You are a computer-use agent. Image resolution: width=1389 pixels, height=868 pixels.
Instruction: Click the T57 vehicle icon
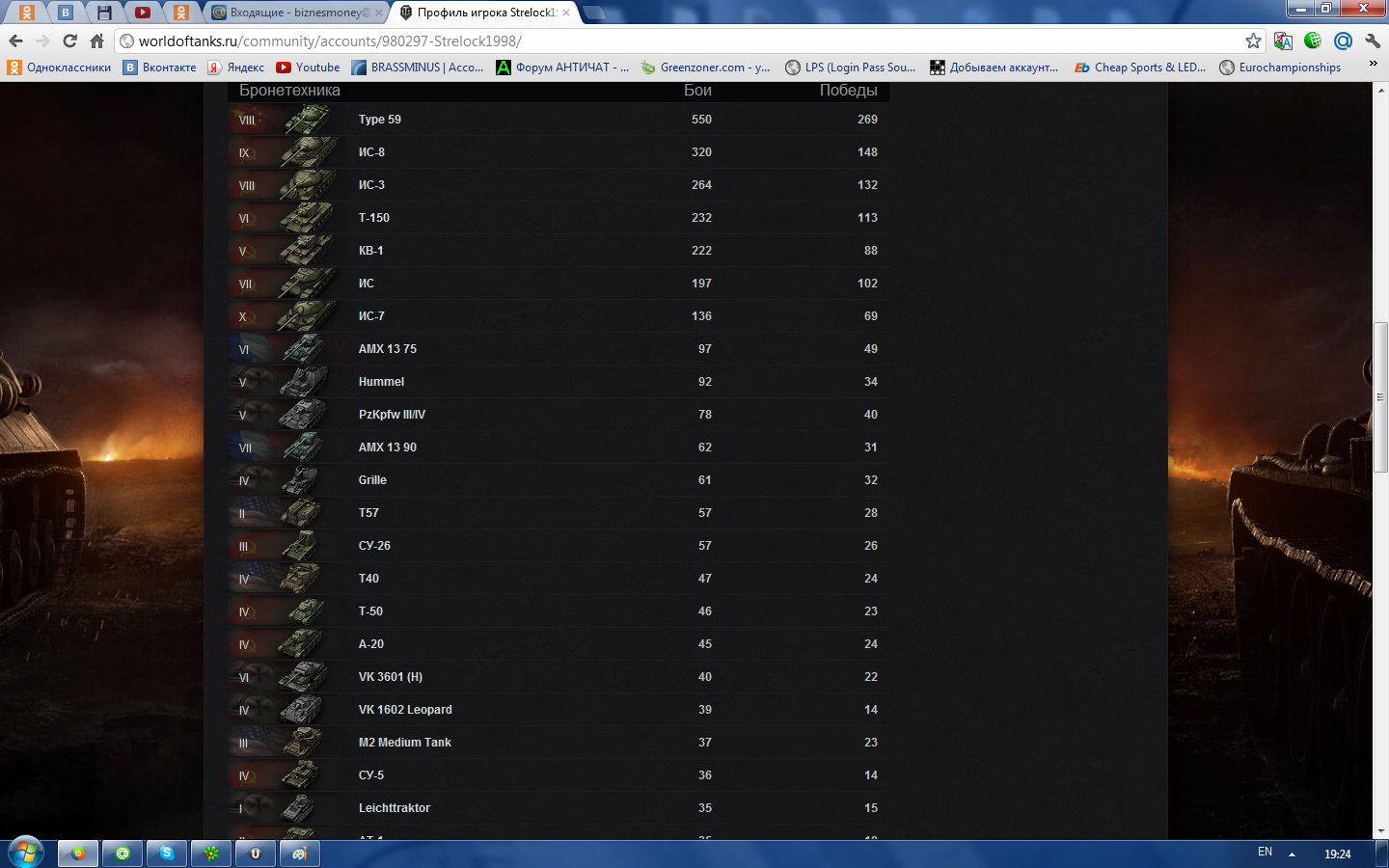tap(301, 513)
